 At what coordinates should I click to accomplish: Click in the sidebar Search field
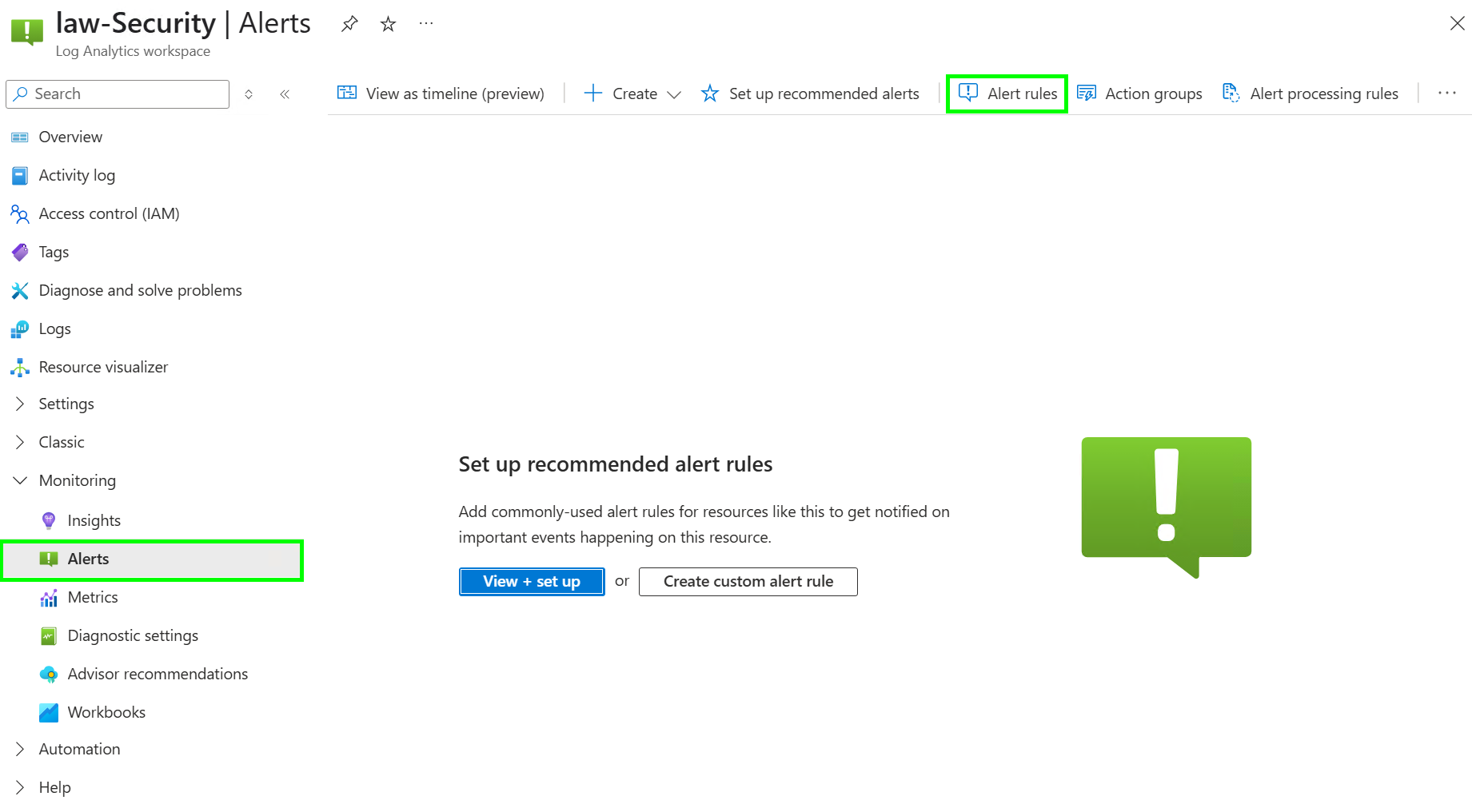pyautogui.click(x=118, y=94)
